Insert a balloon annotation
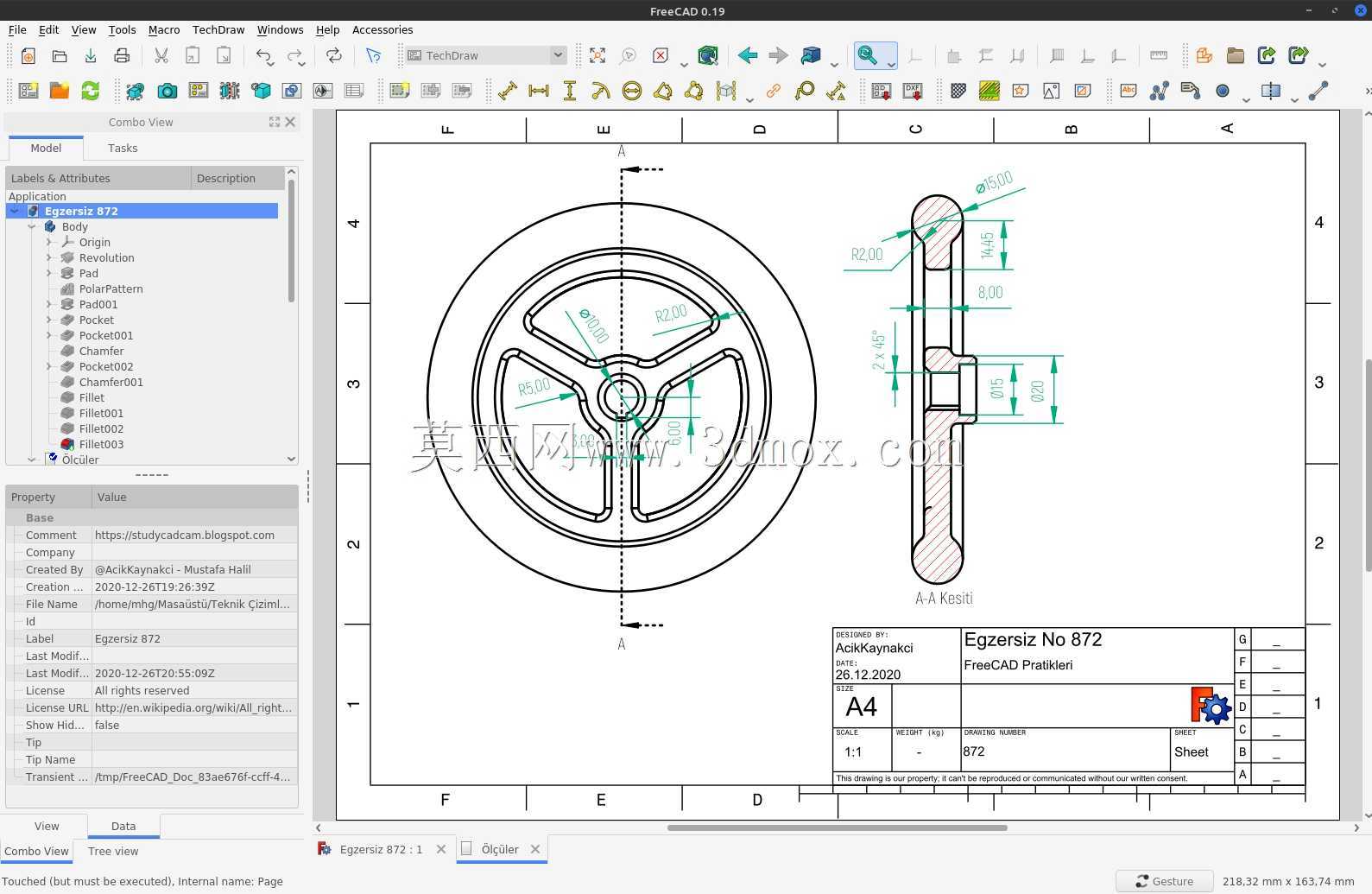This screenshot has height=894, width=1372. click(x=805, y=91)
